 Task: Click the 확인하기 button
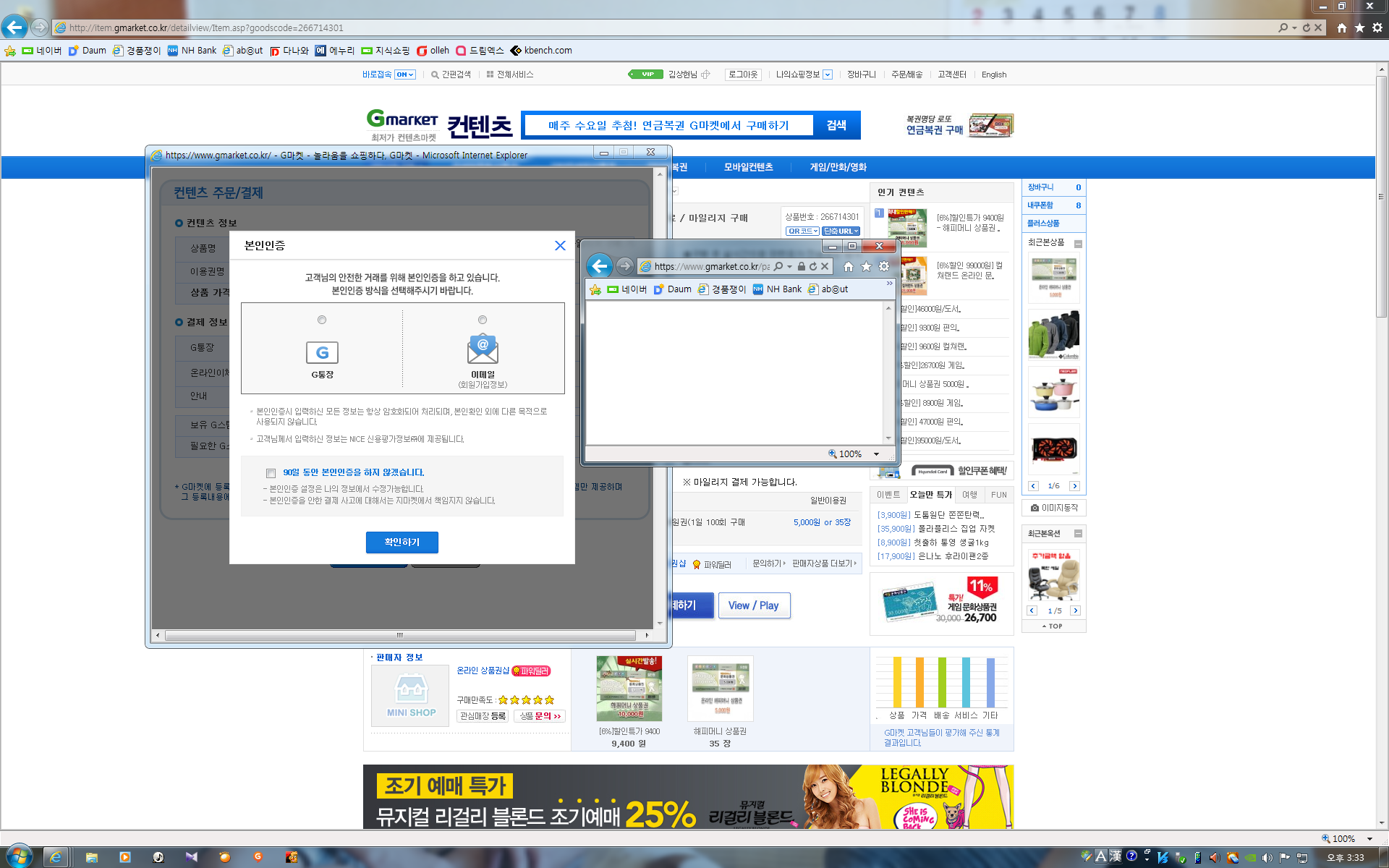[x=402, y=542]
